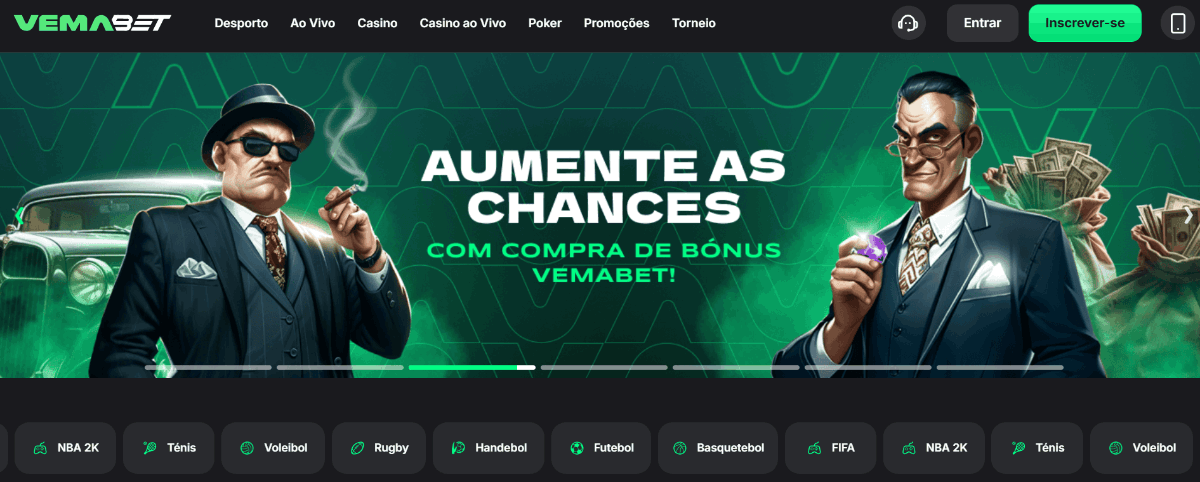Select the Handebol sport chip

pos(488,448)
